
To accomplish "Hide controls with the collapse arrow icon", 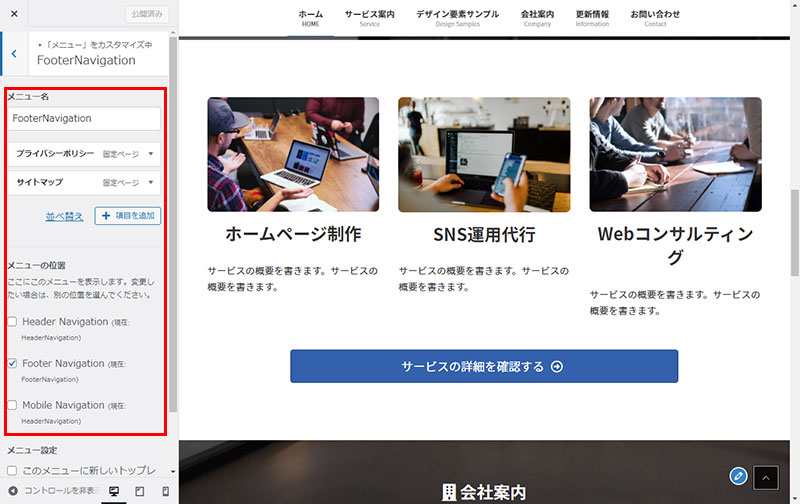I will (13, 492).
